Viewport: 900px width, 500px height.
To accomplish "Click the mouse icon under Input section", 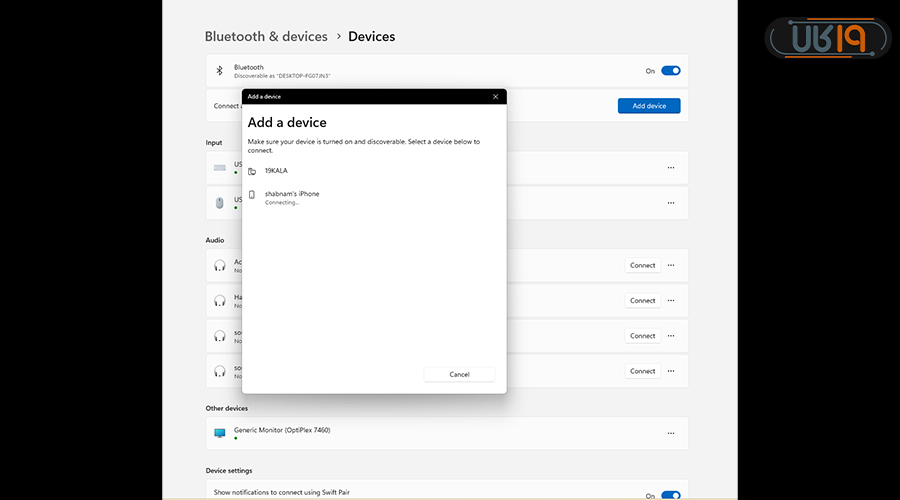I will 220,202.
